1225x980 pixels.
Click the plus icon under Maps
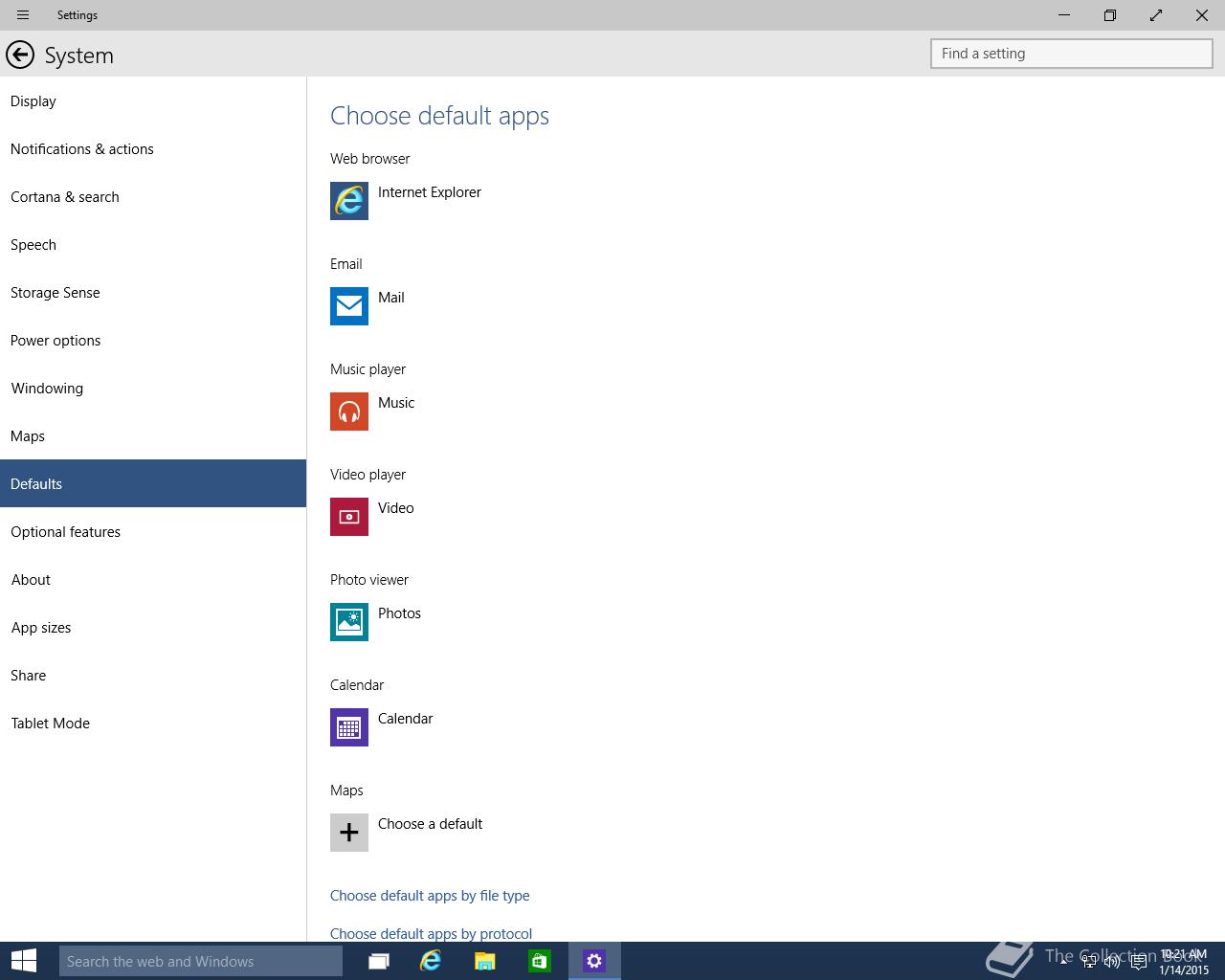coord(349,833)
